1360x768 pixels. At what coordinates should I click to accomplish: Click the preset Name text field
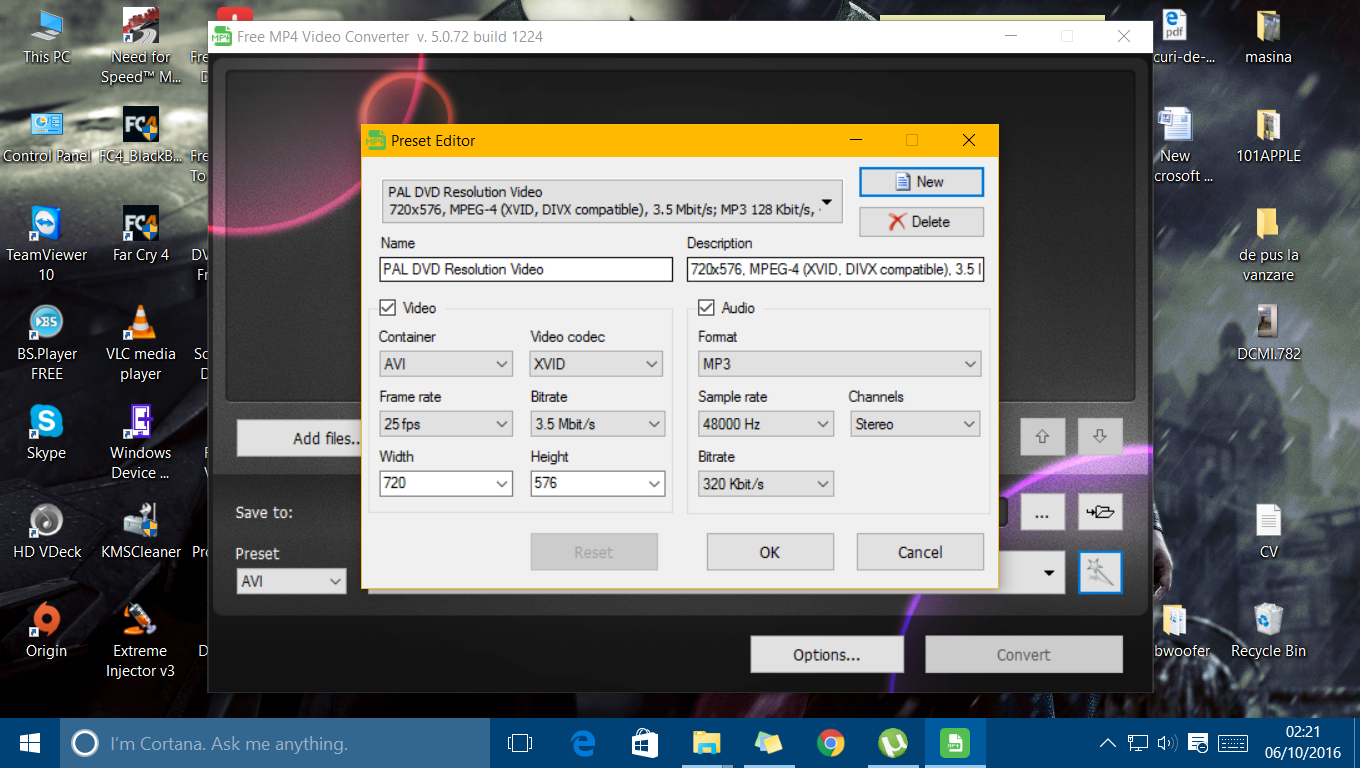coord(526,269)
